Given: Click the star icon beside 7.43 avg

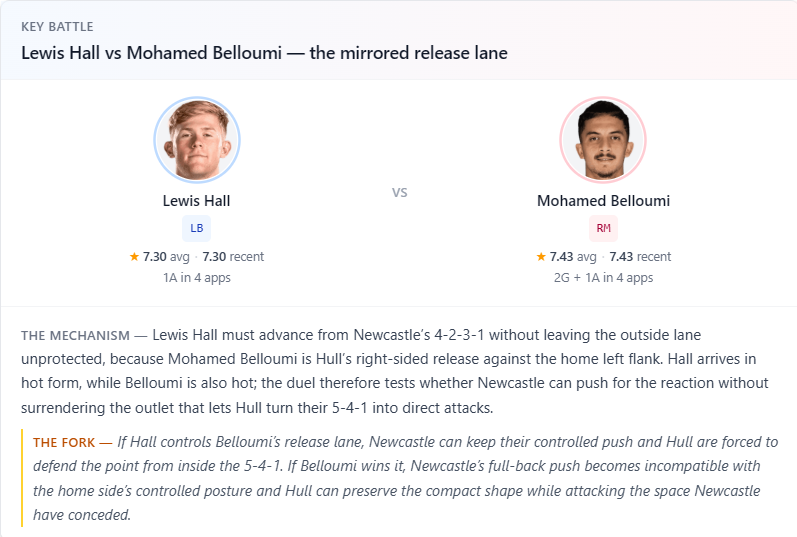Looking at the screenshot, I should click(x=541, y=256).
